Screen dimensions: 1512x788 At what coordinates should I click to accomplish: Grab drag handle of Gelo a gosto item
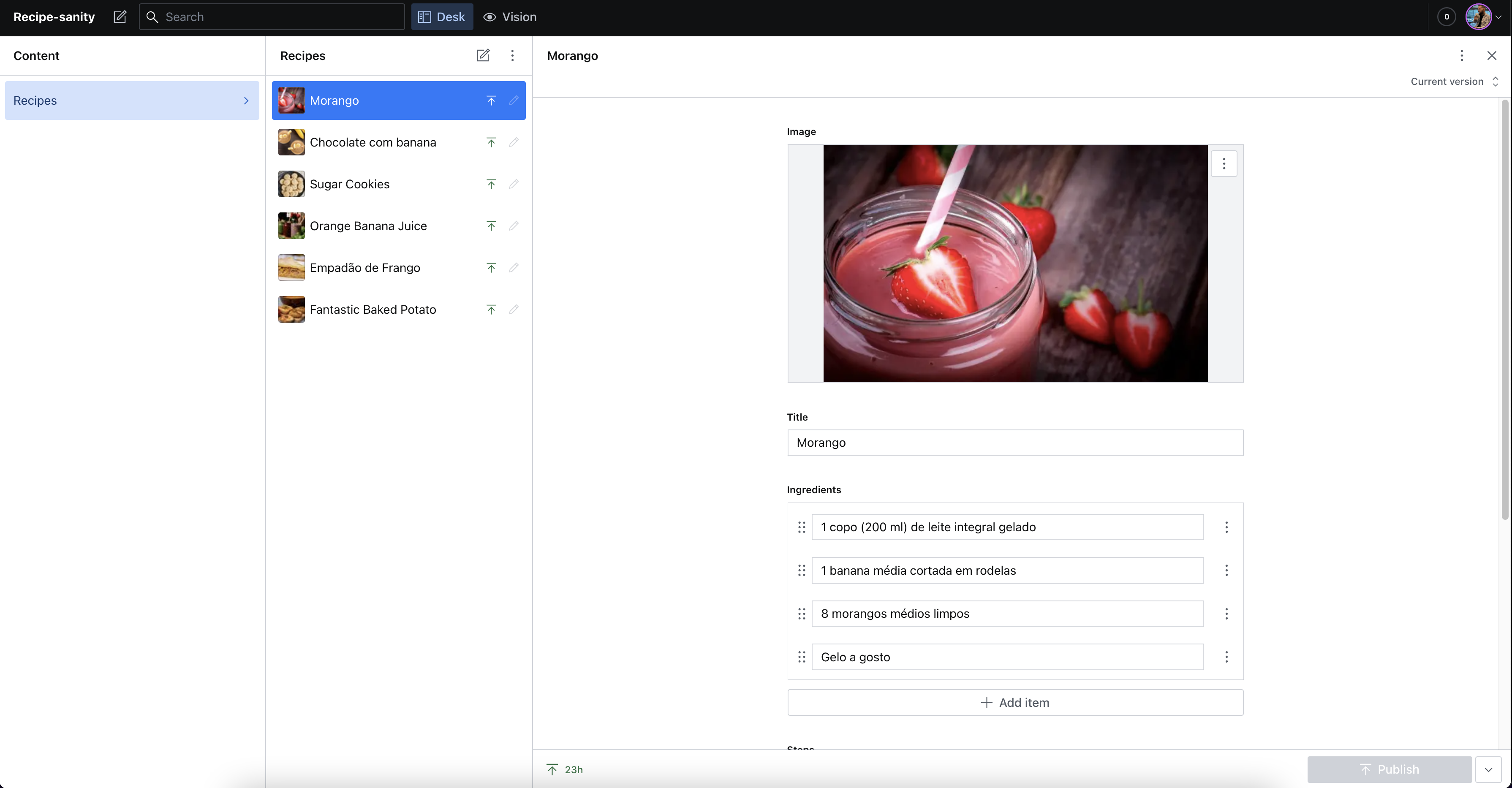point(801,657)
